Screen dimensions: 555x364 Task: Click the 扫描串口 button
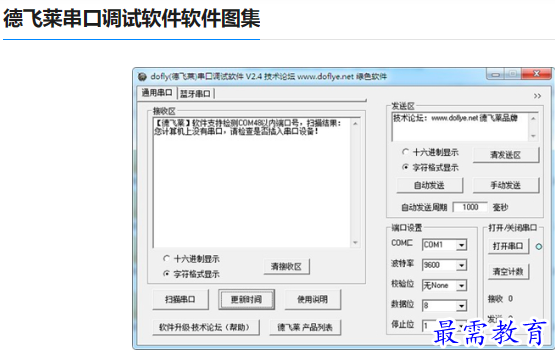point(180,300)
